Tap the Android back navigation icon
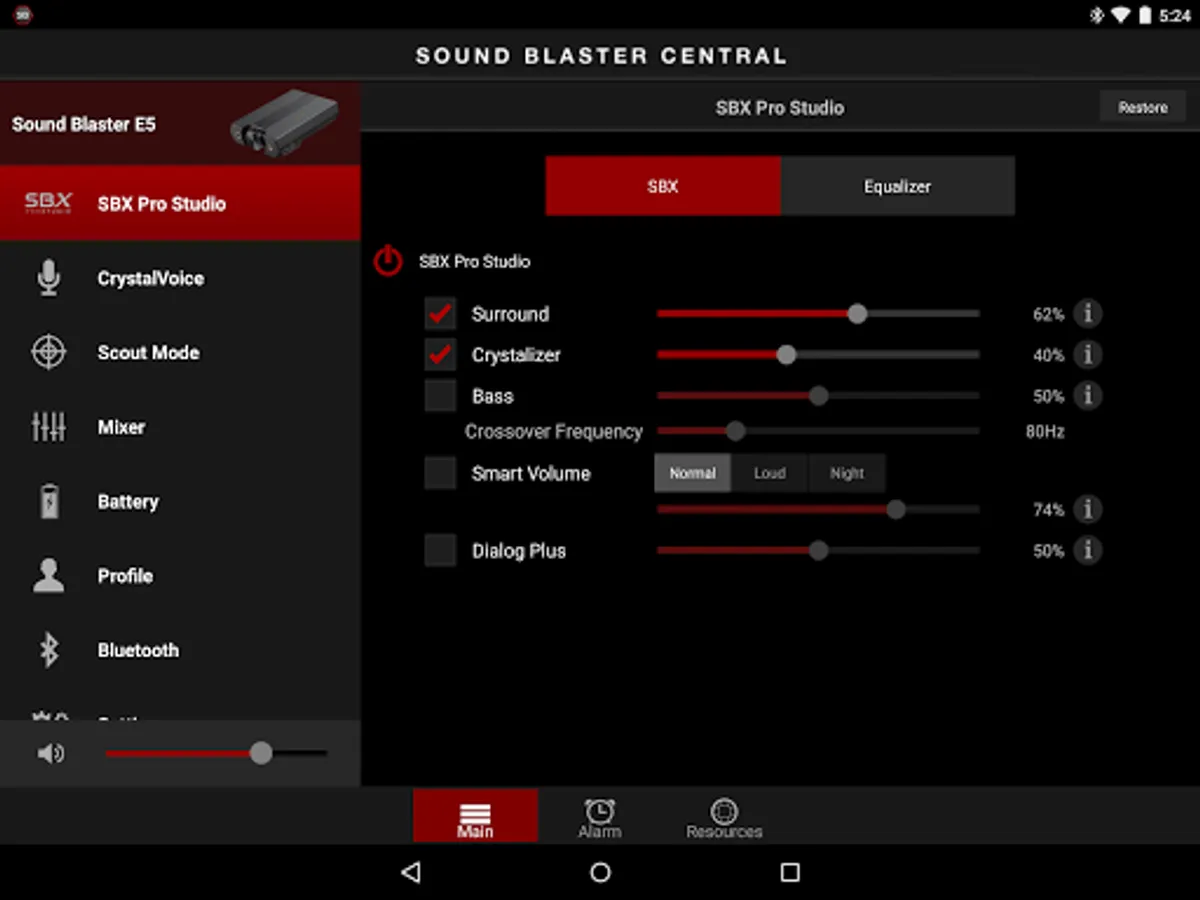 410,872
